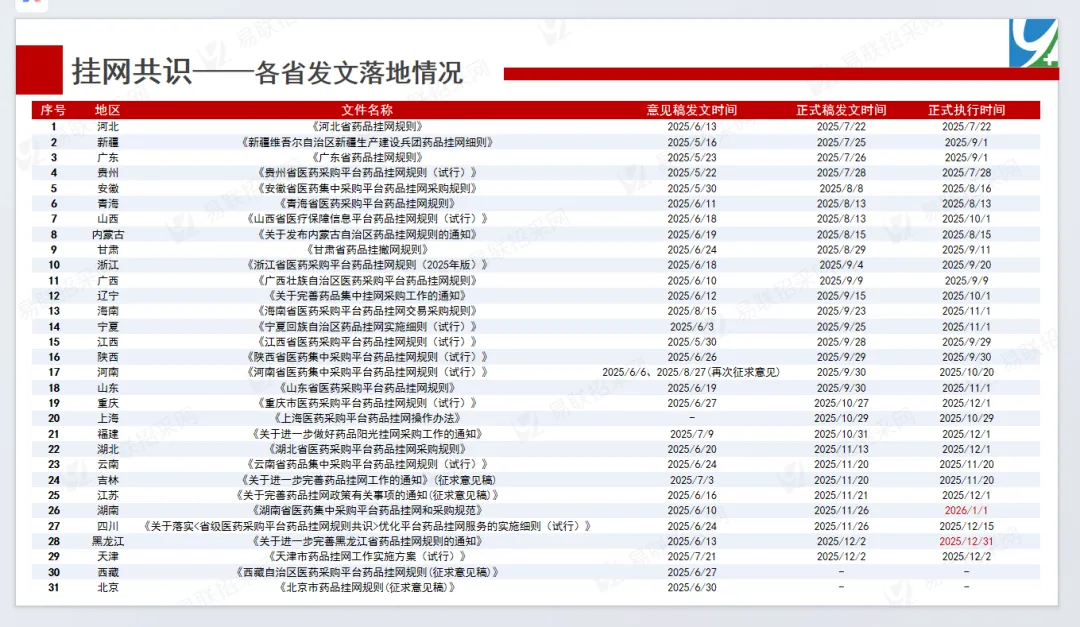The width and height of the screenshot is (1080, 627).
Task: Click 2025/10/27 official date in the 重庆 row
Action: tap(841, 403)
